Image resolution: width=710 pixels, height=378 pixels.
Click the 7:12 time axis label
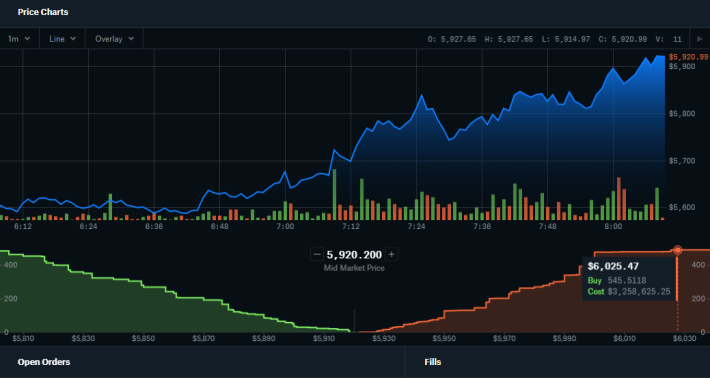point(351,226)
